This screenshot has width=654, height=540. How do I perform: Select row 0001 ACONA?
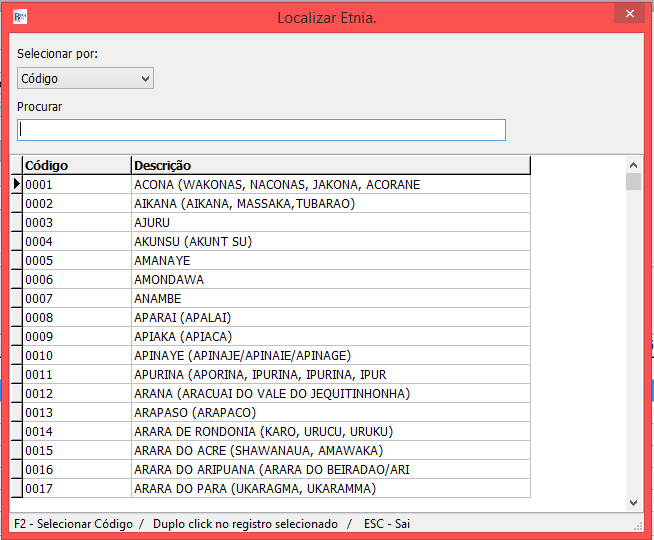tap(277, 185)
